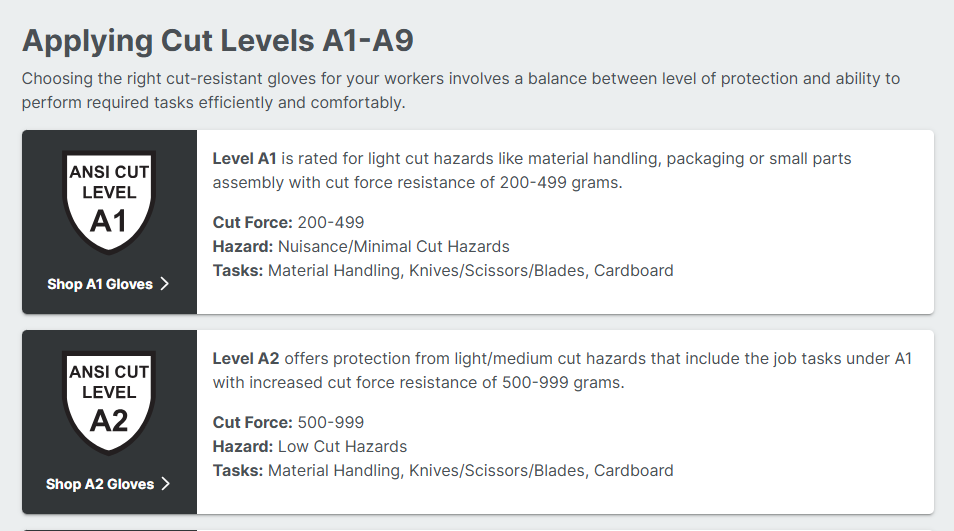Click the Applying Cut Levels A1-A9 heading

coord(218,41)
